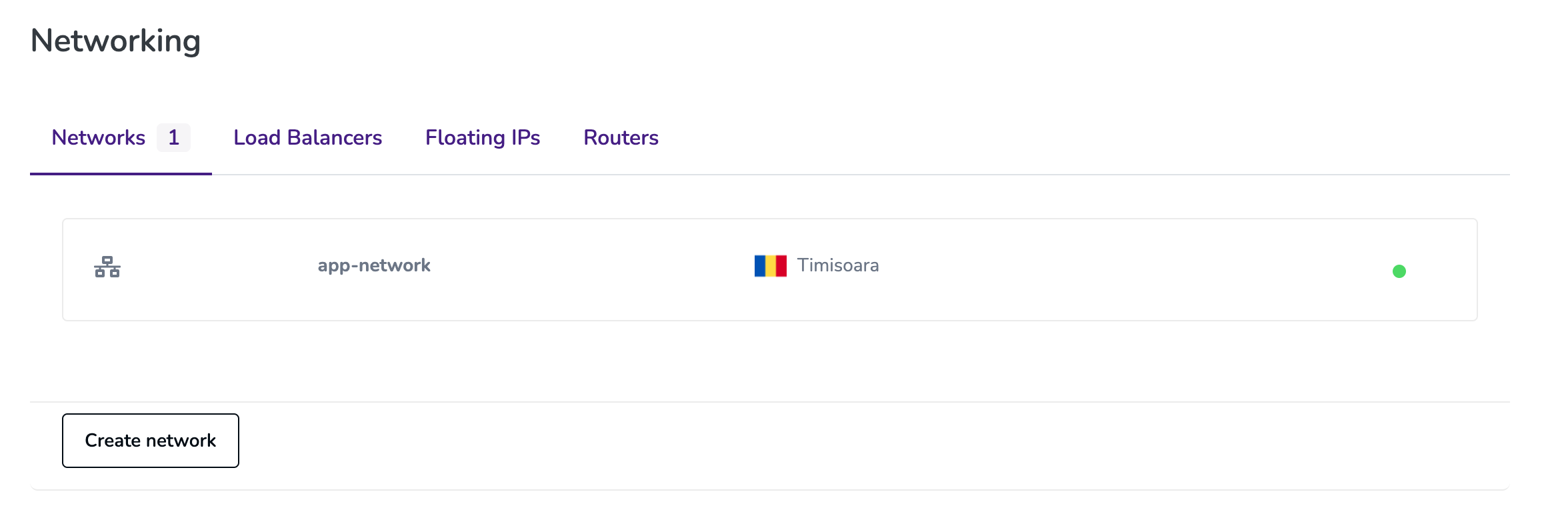
Task: Go to the Routers tab
Action: tap(621, 138)
